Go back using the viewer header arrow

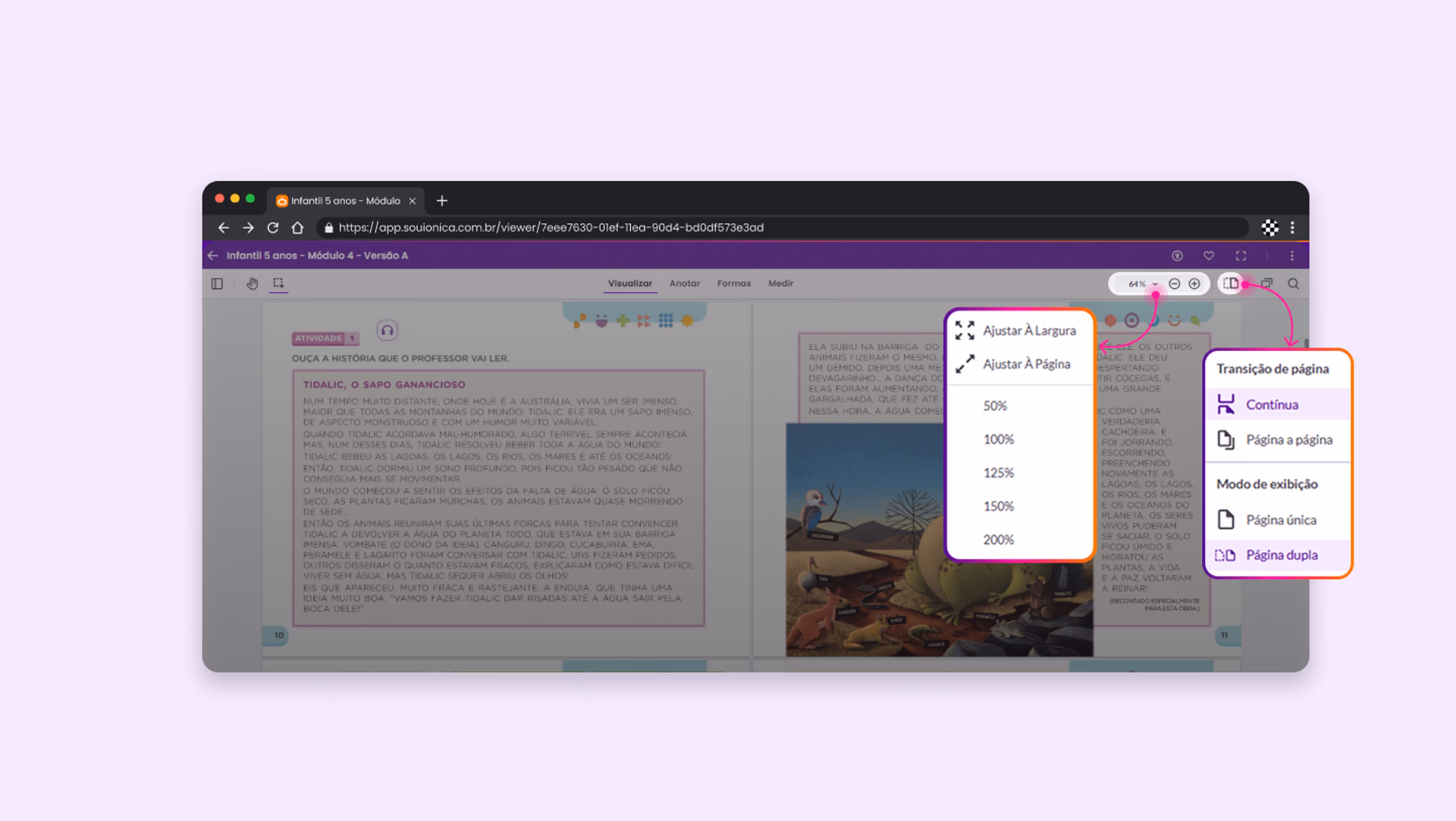213,256
